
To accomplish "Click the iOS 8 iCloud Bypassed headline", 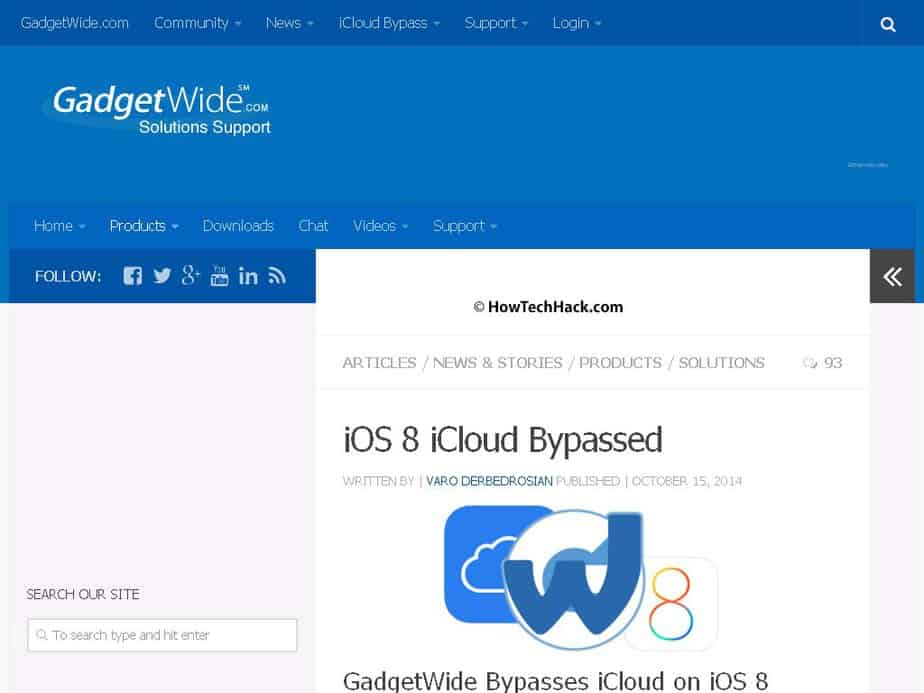I will (503, 440).
